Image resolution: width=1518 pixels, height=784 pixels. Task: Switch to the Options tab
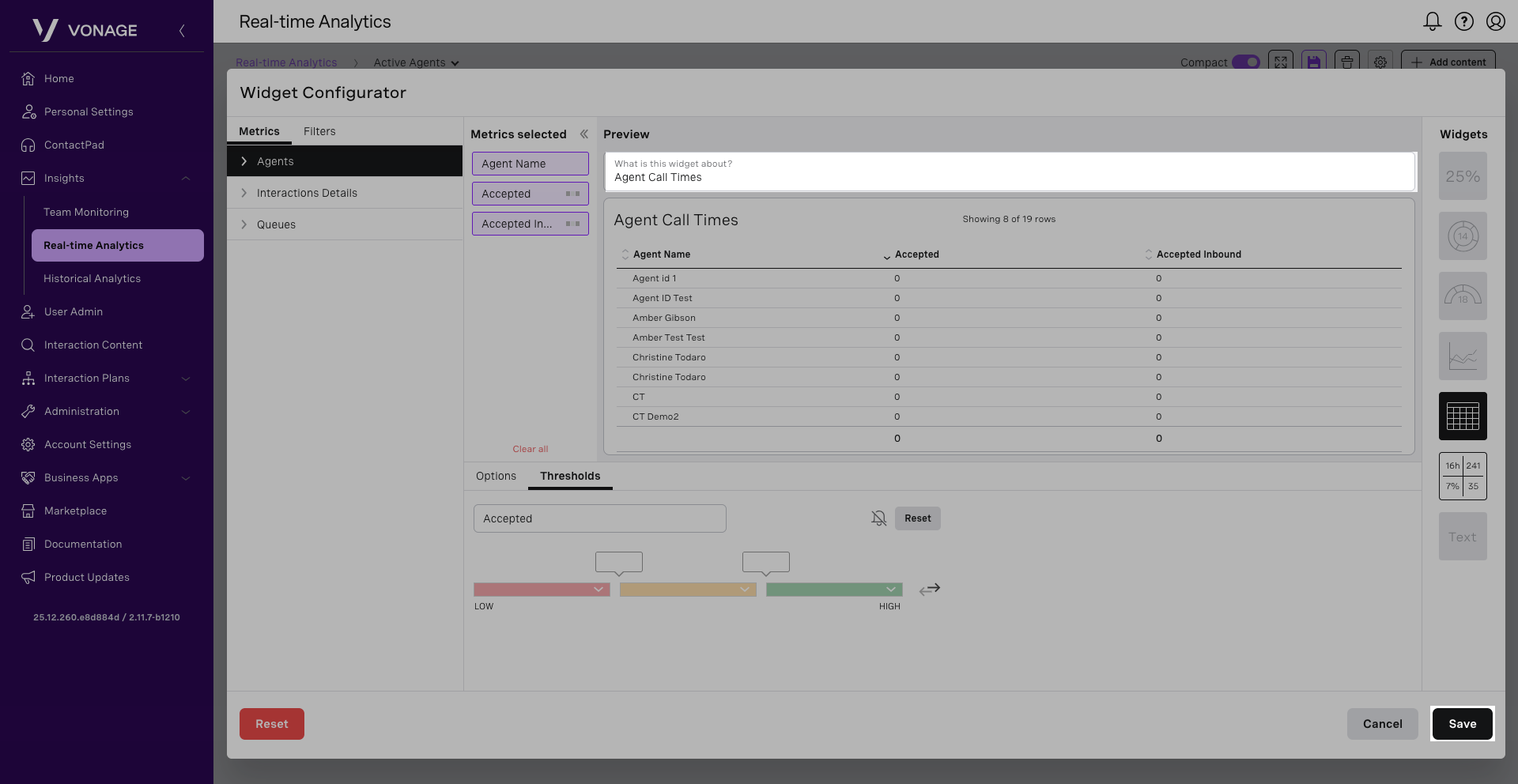pos(496,476)
